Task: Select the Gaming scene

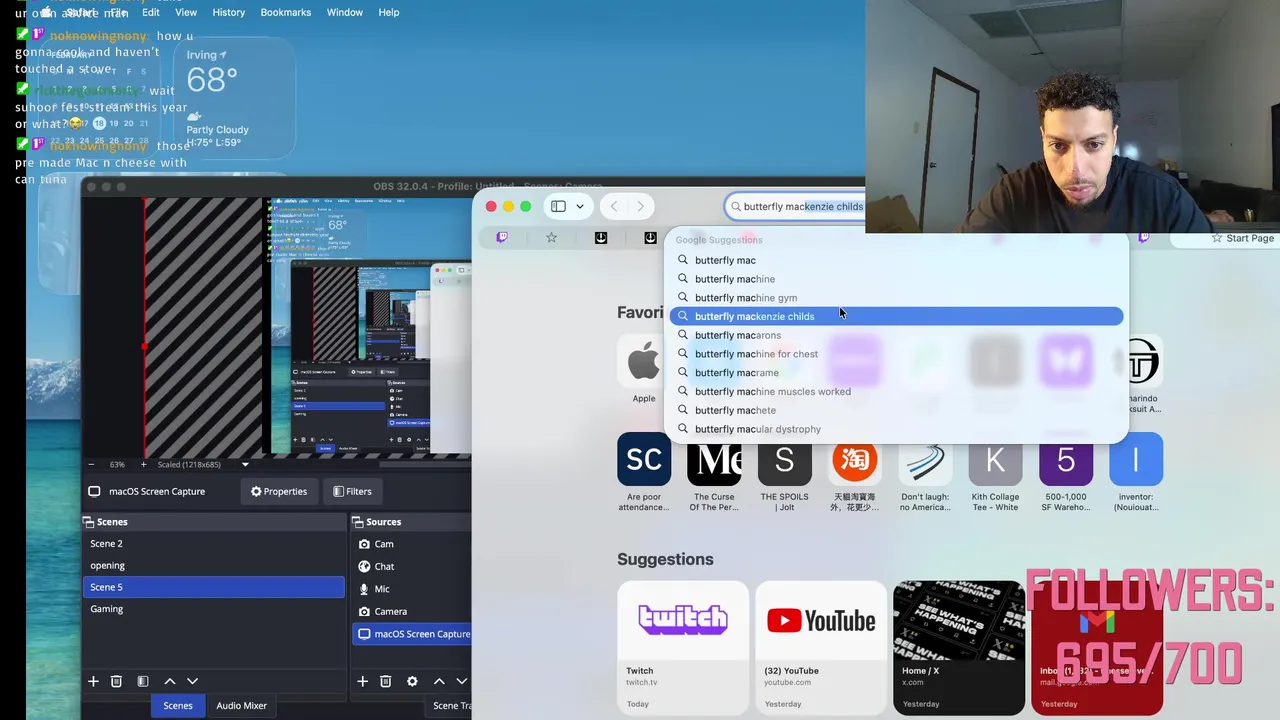Action: tap(214, 609)
